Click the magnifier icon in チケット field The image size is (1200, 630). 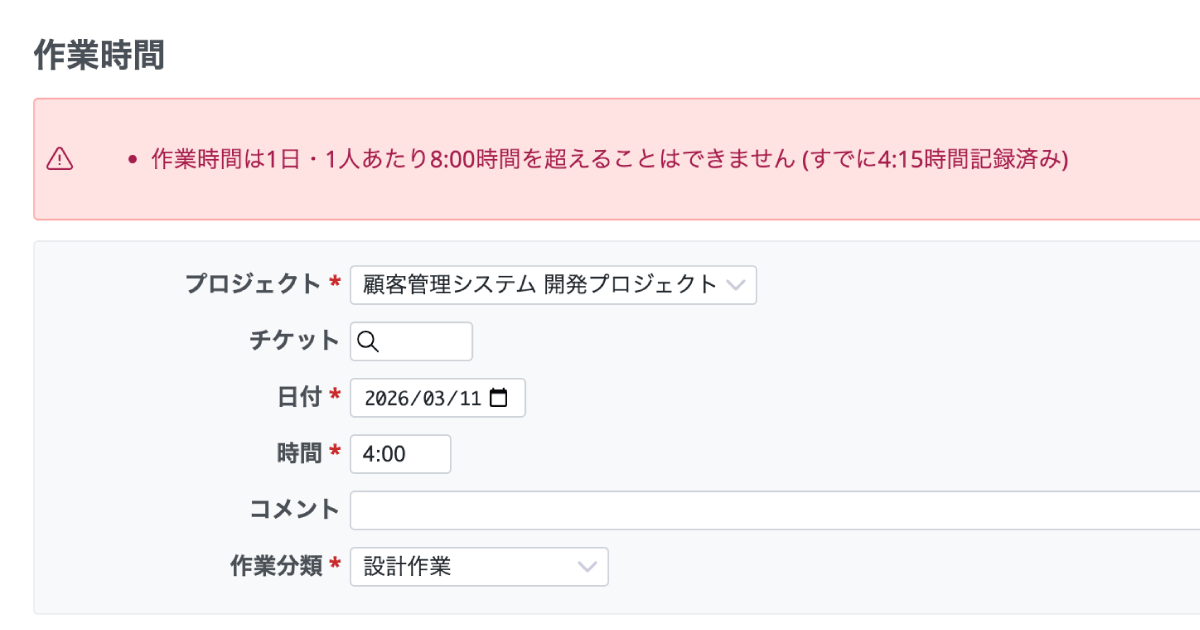pos(367,342)
